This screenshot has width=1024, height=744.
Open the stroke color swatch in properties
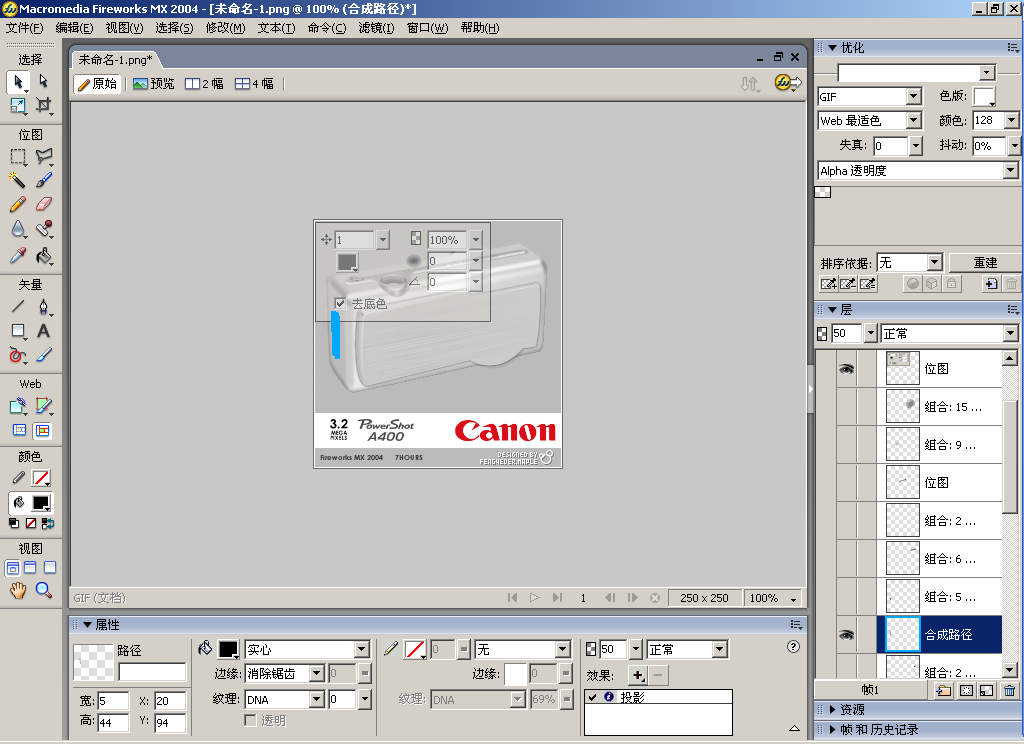415,649
